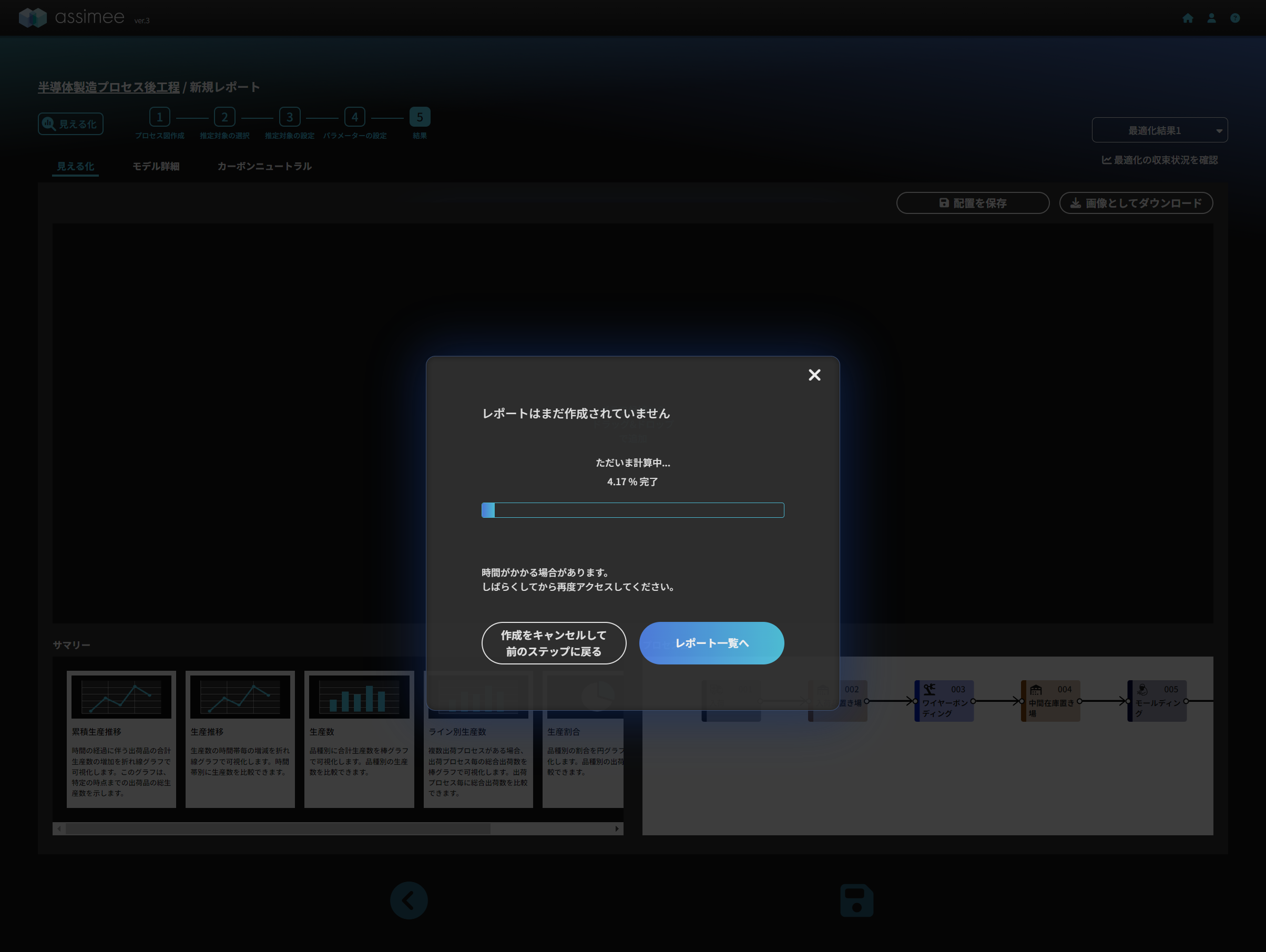Switch to the 見える化 tab

(75, 167)
